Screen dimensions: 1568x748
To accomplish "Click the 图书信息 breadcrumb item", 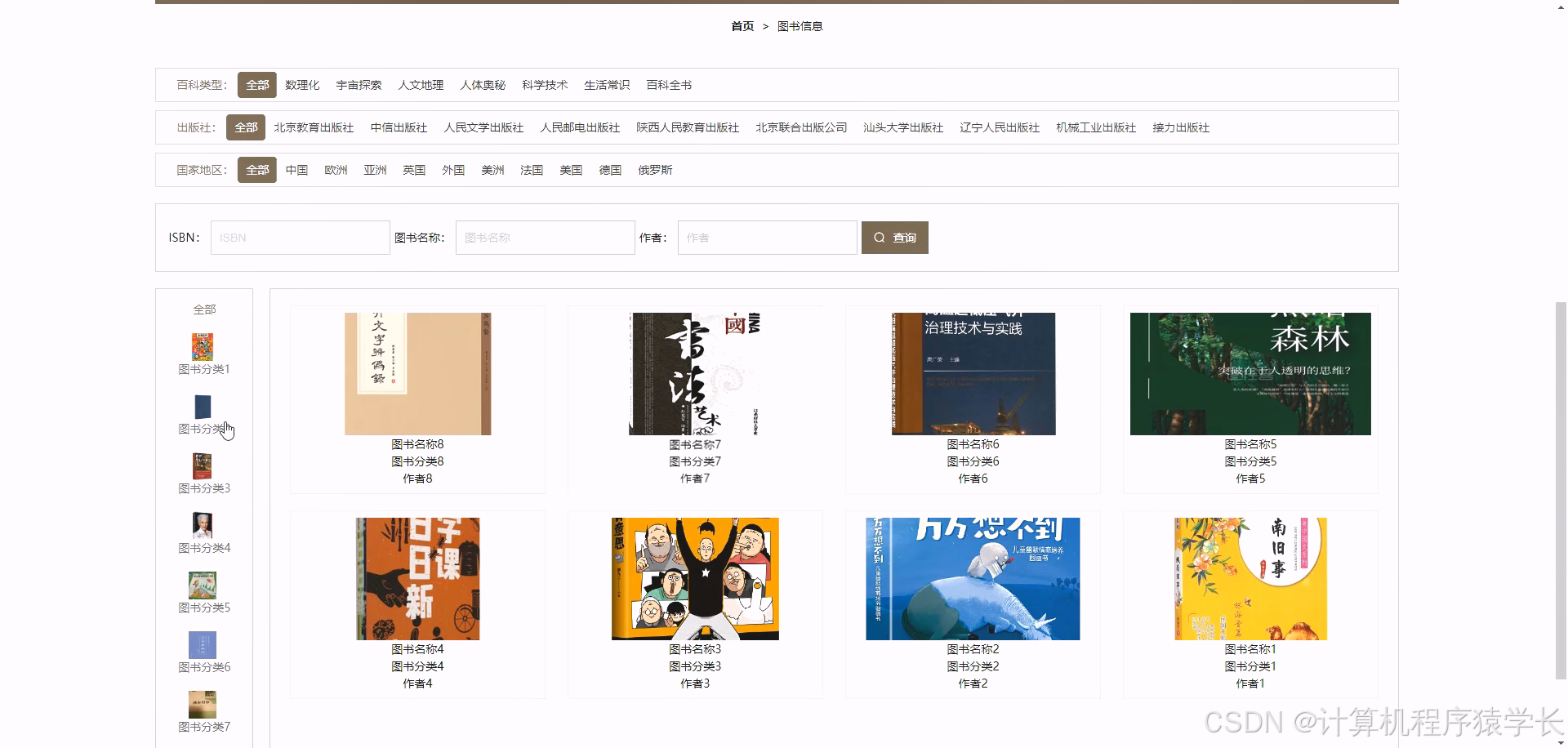I will pos(801,26).
